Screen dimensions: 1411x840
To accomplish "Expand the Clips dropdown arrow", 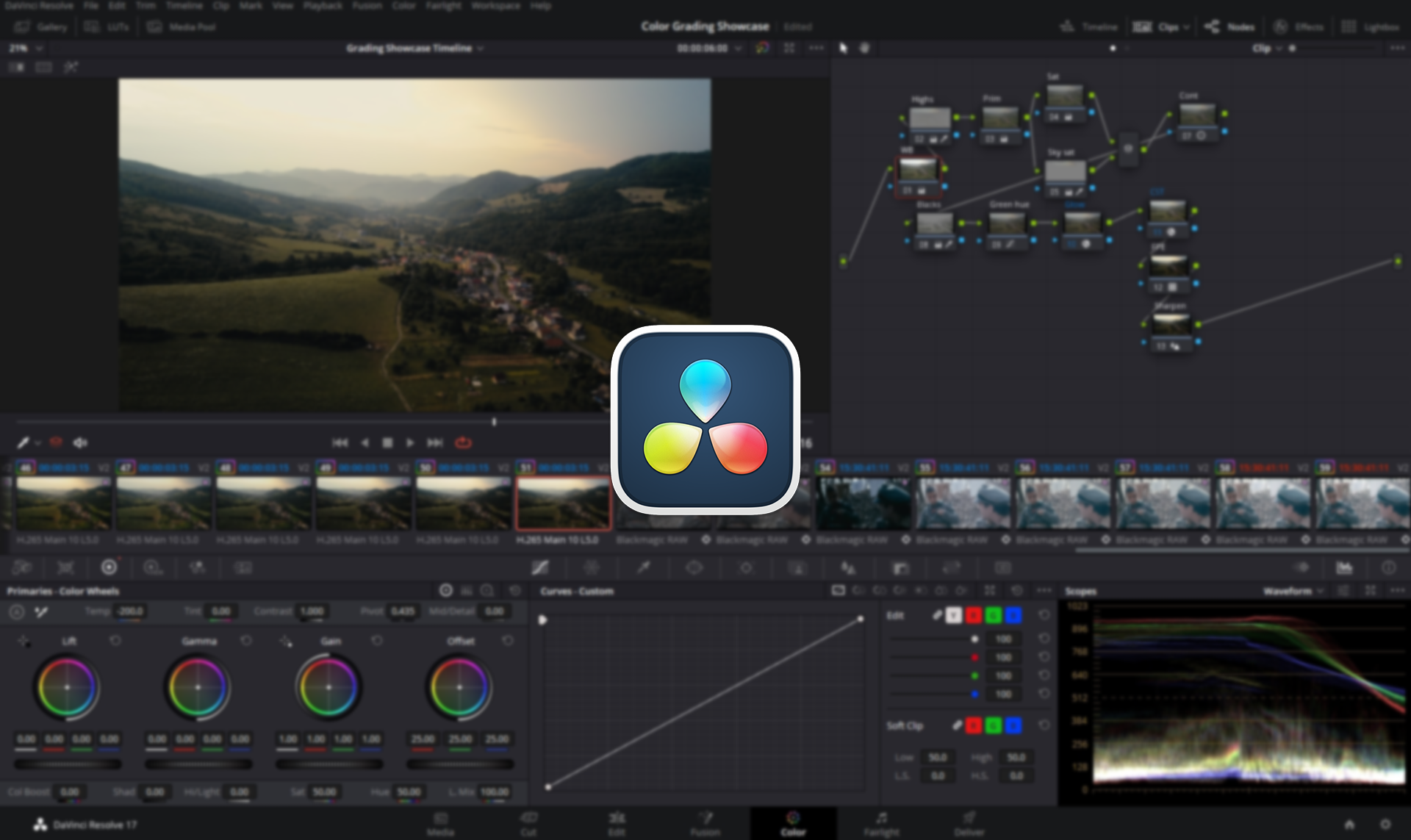I will click(x=1186, y=27).
